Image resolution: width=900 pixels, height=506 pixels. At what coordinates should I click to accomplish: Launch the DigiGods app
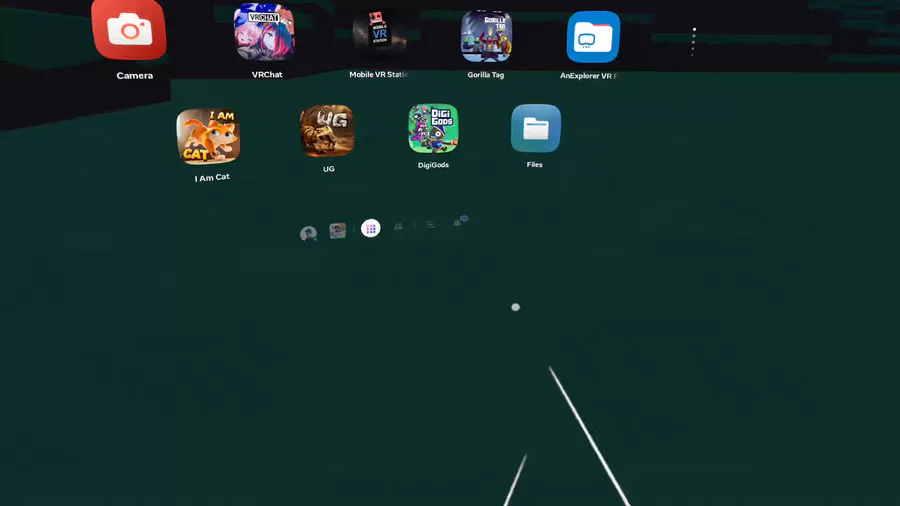coord(433,129)
